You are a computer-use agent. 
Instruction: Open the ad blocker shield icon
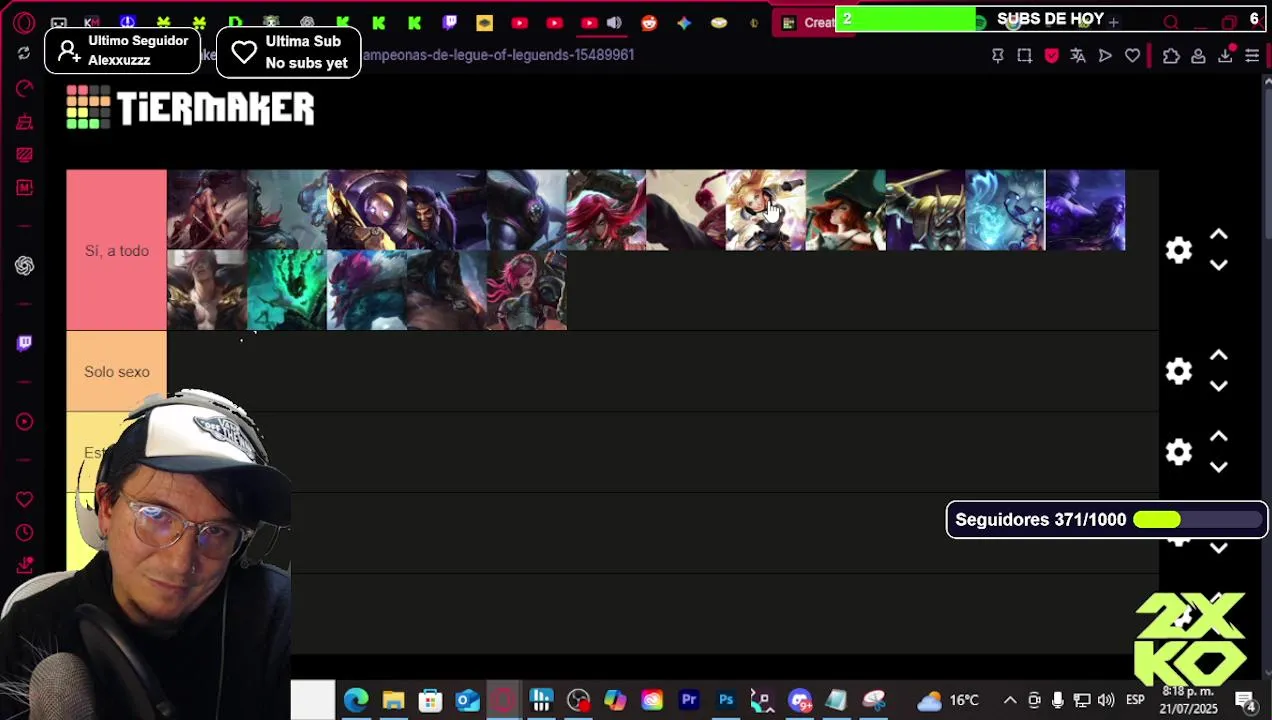click(x=1051, y=56)
